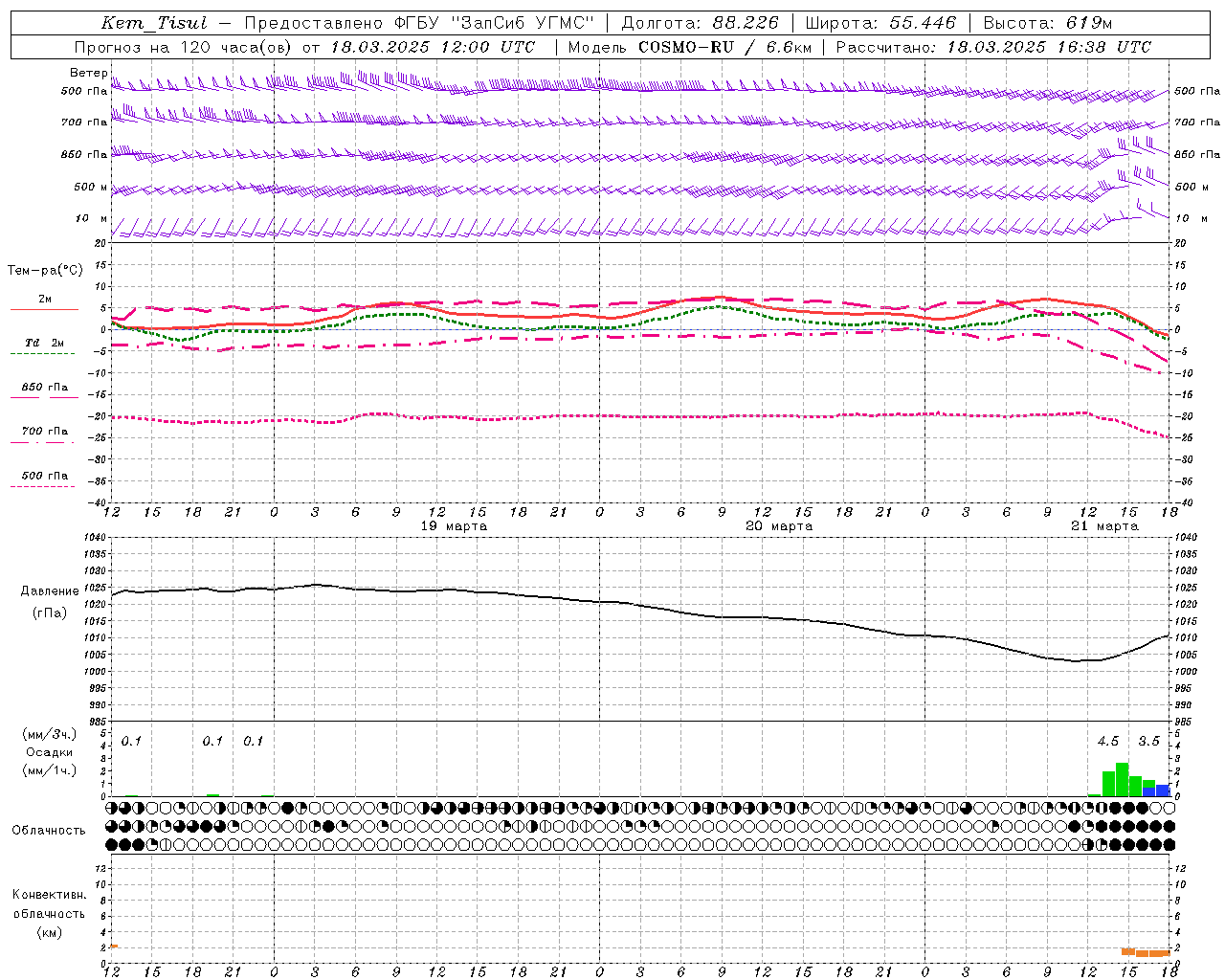Click the "Ветер" wind panel label

click(89, 73)
